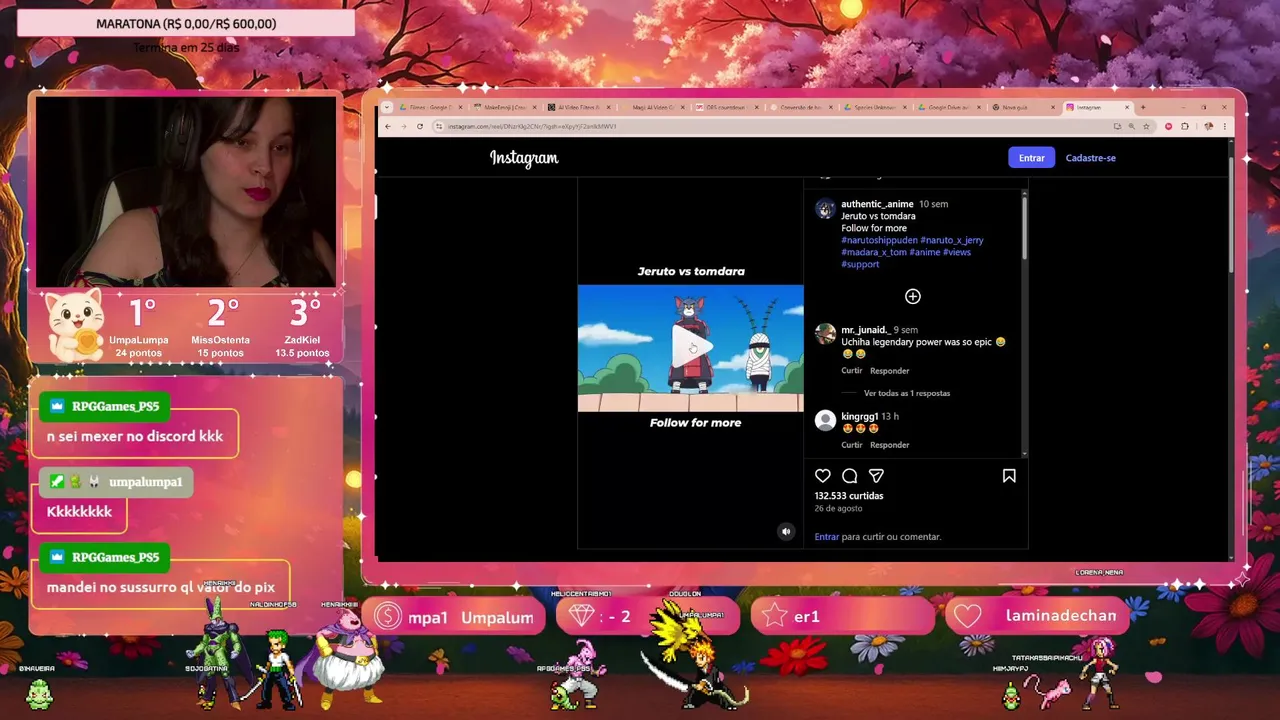Open mr._junaid._ commenter avatar
The image size is (1280, 720).
[x=825, y=335]
